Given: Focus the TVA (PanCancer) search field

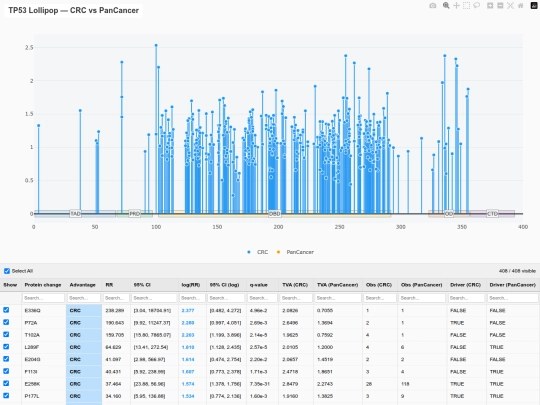Looking at the screenshot, I should 338,298.
